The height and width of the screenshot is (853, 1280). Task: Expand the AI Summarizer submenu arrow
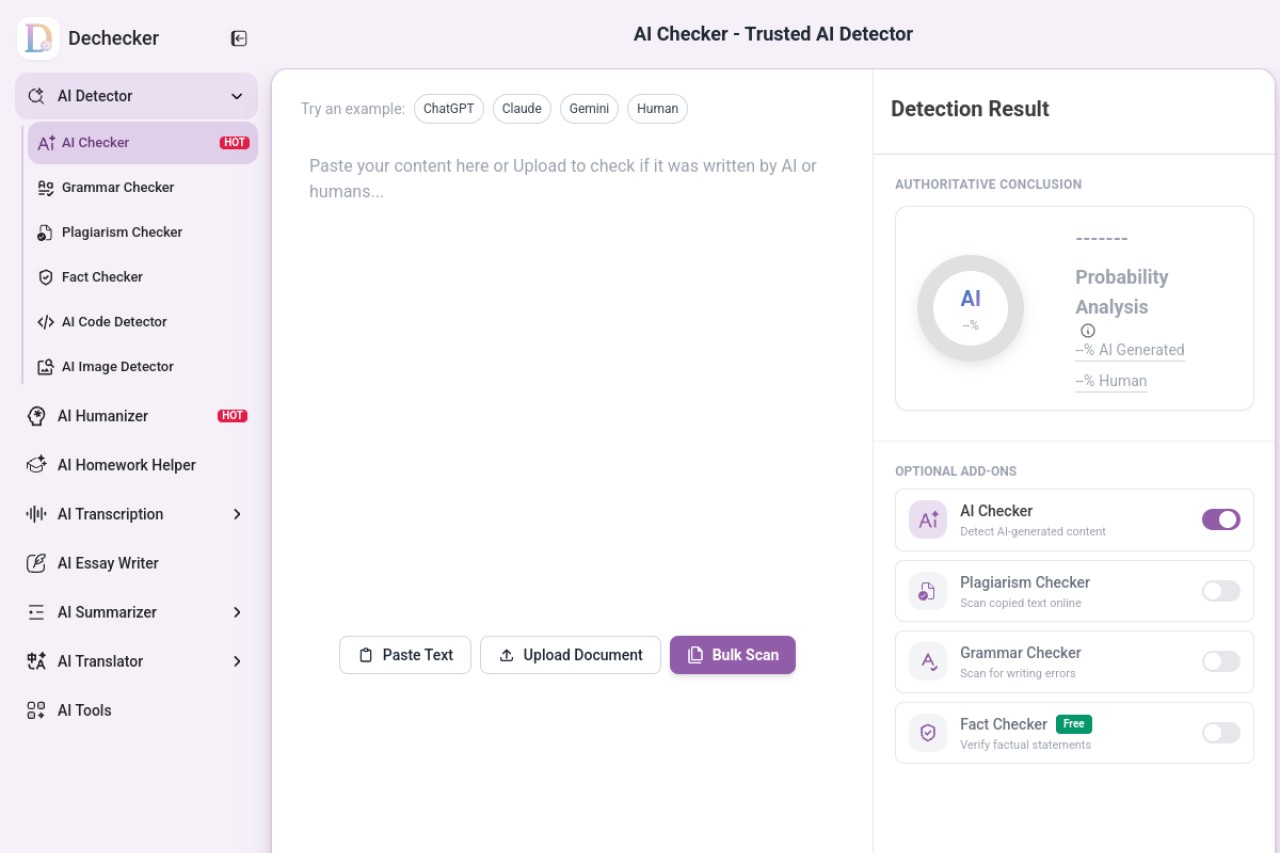(237, 612)
